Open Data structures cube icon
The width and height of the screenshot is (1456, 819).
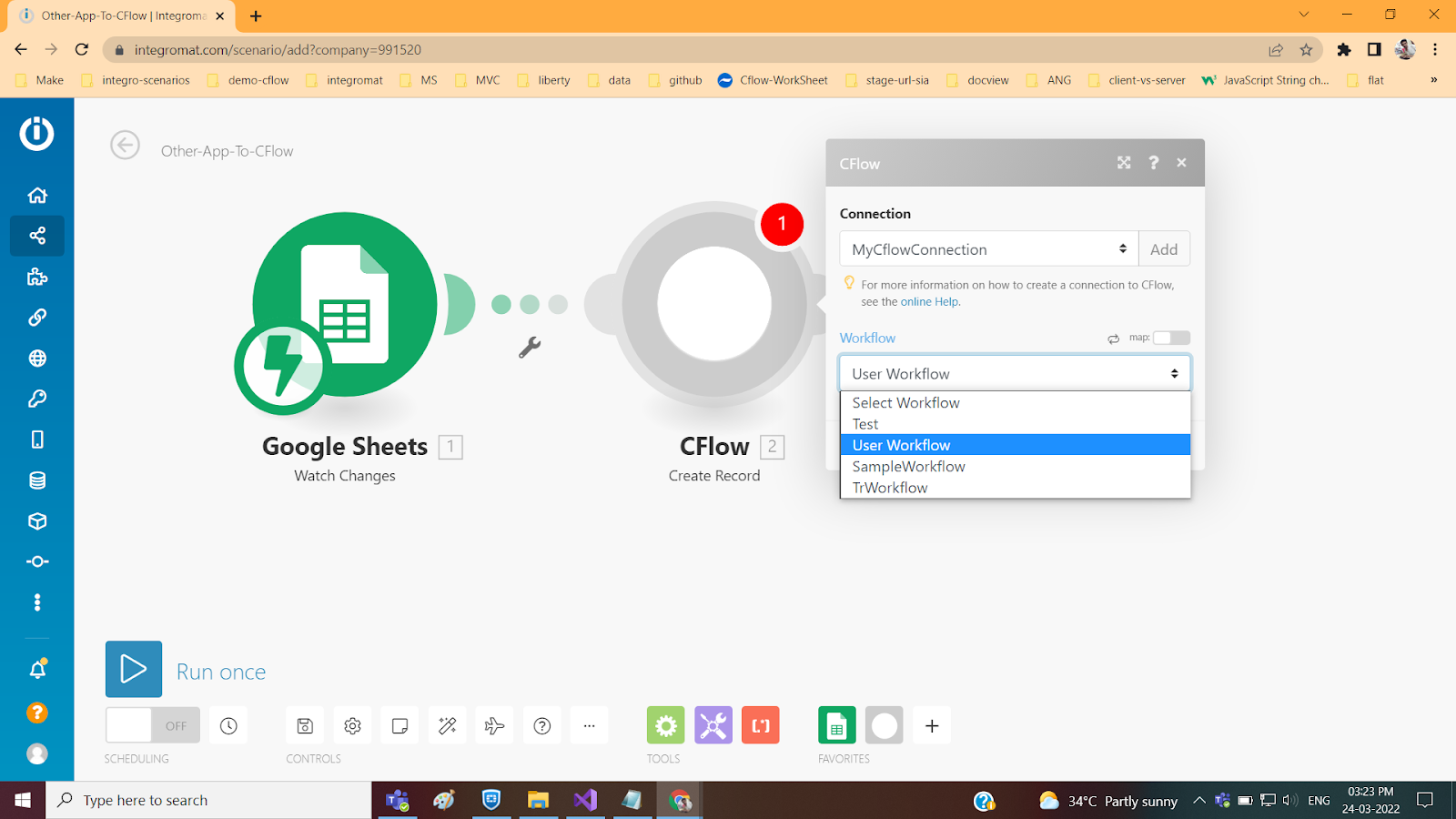(x=37, y=521)
